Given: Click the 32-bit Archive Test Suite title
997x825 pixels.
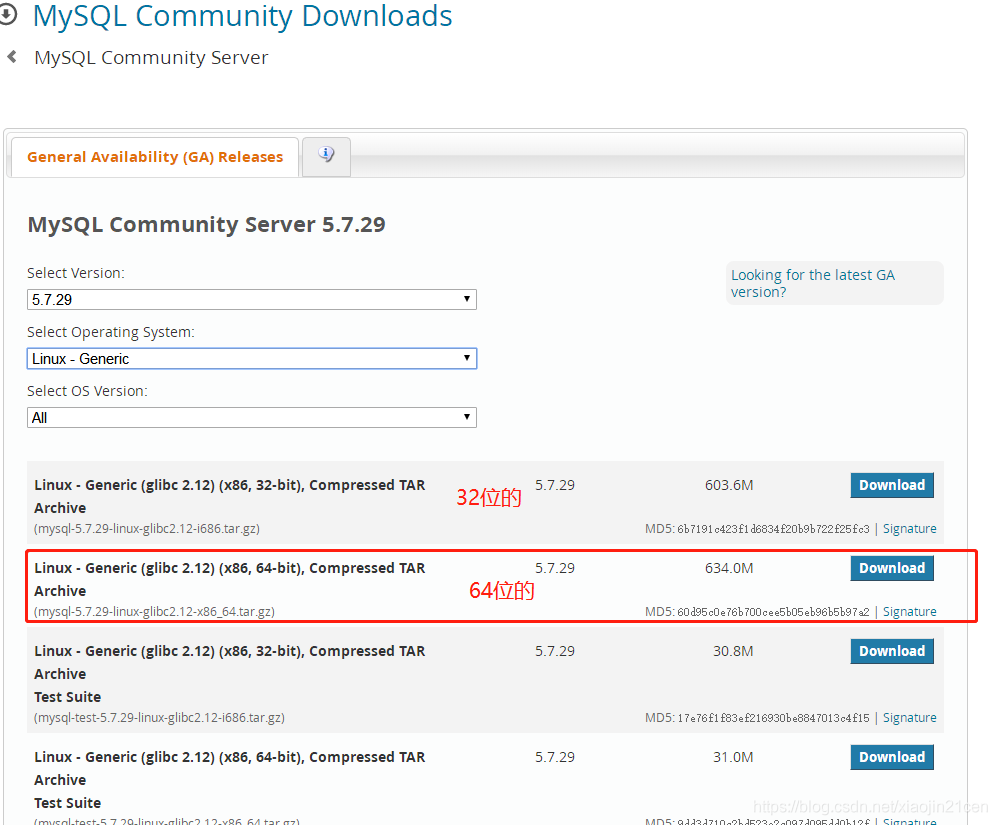Looking at the screenshot, I should click(x=230, y=674).
